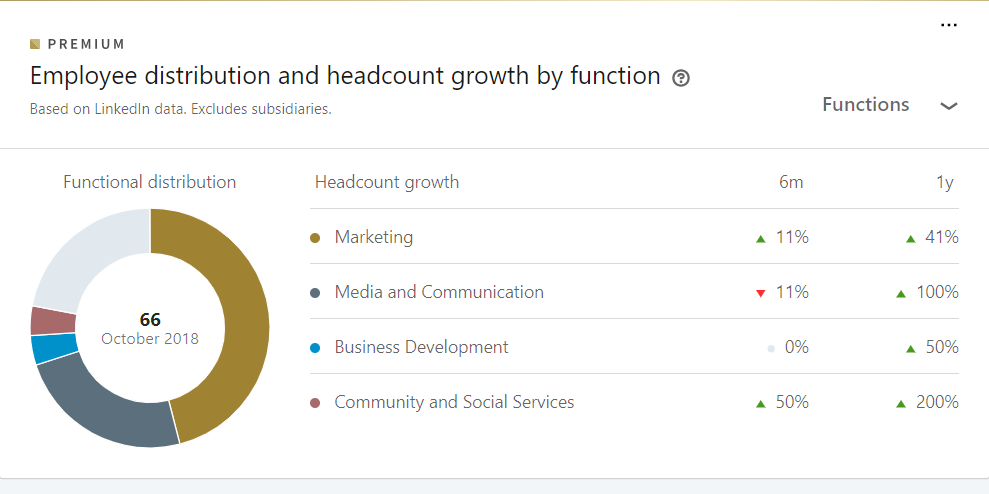Click the 1y column header

tap(945, 183)
